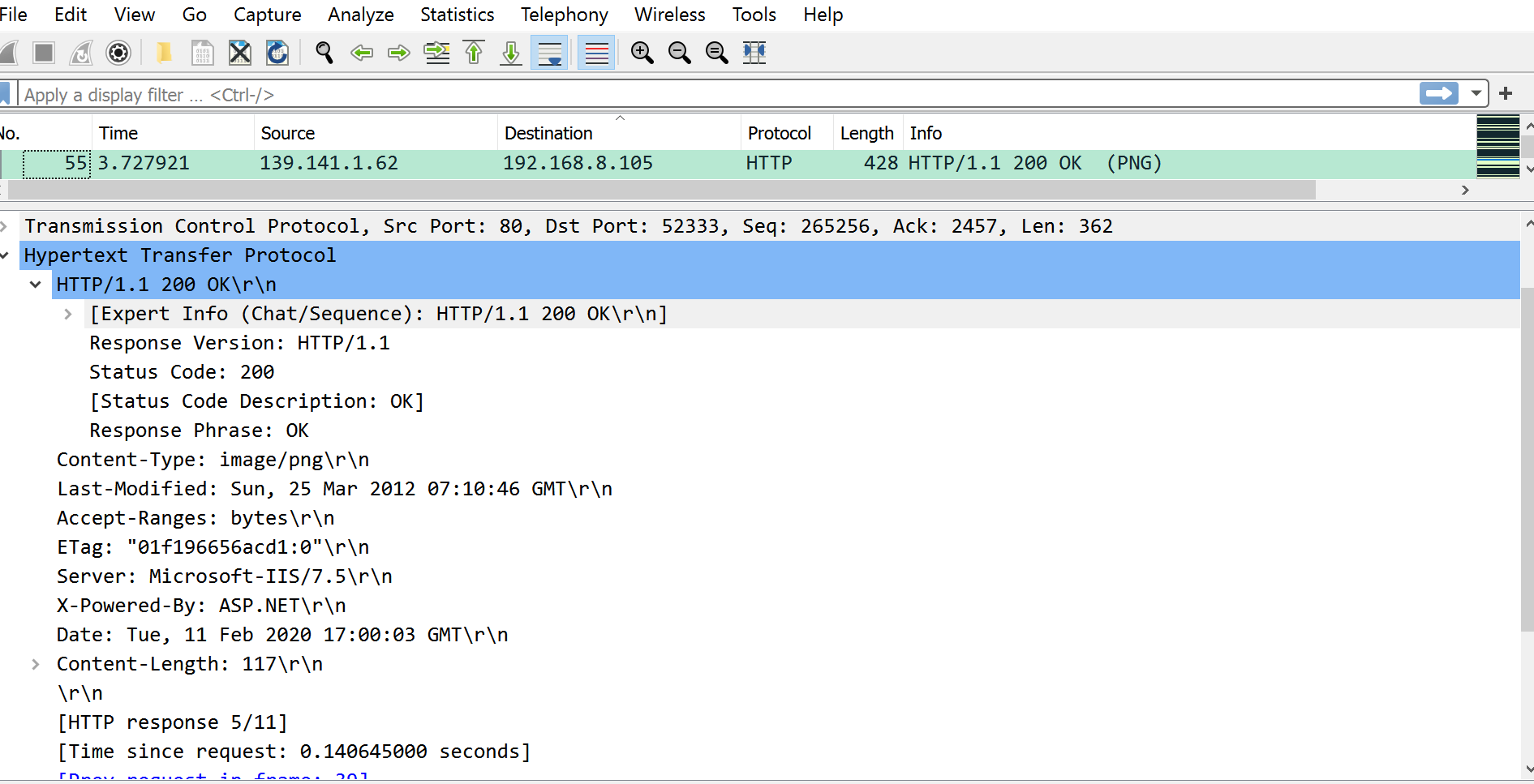Open the Capture options gear icon

pos(118,53)
